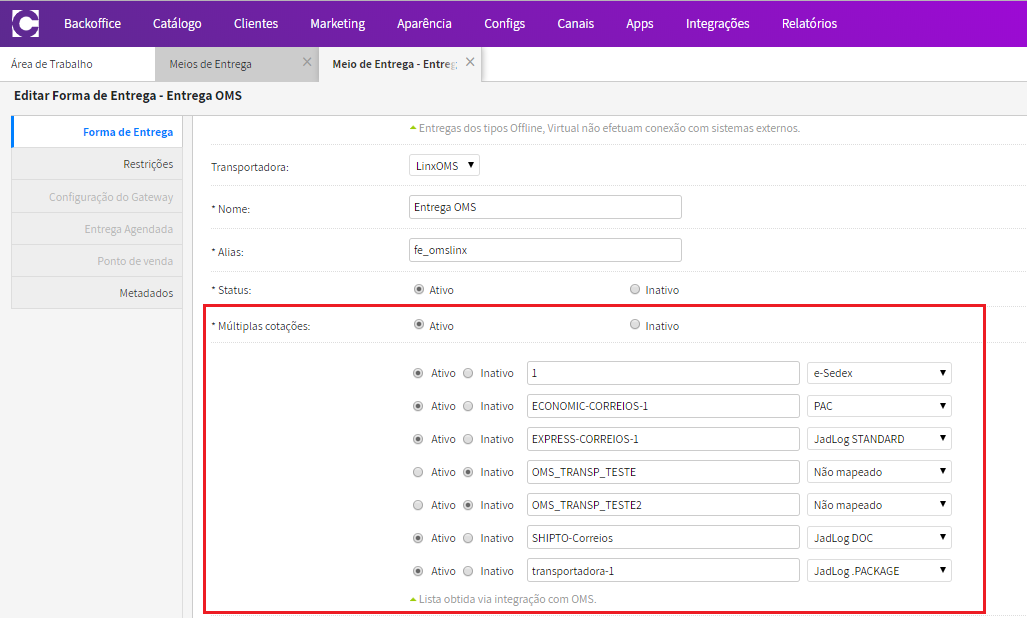The image size is (1027, 618).
Task: Click the Nome input field
Action: (x=545, y=207)
